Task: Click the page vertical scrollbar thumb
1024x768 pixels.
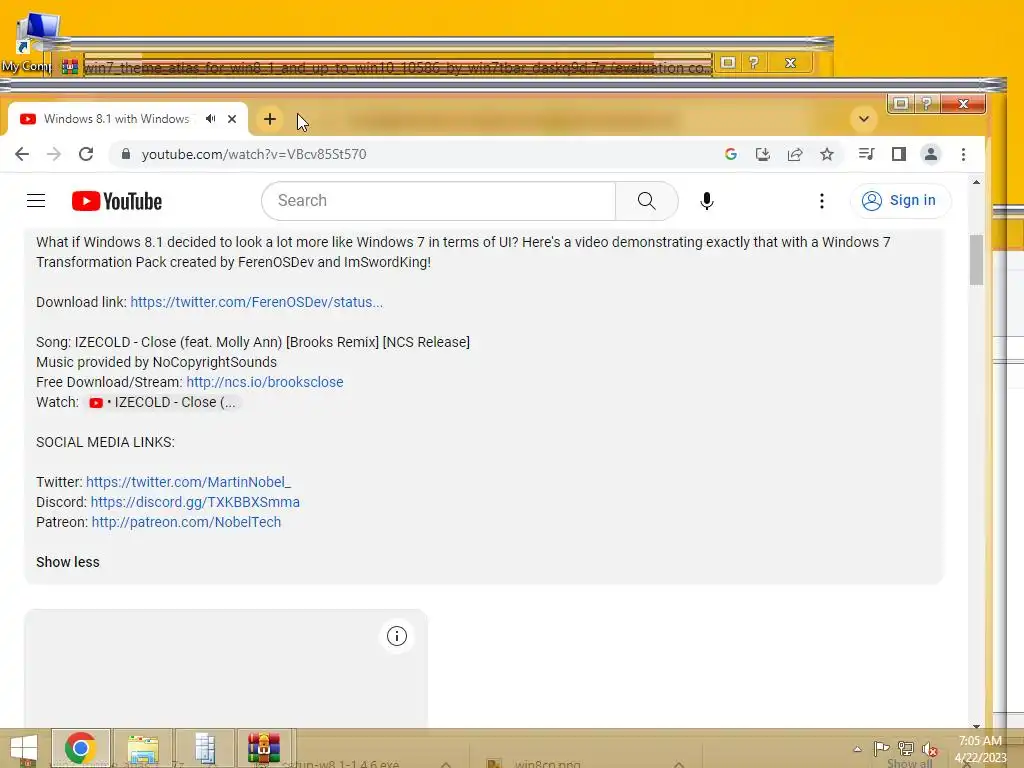Action: pyautogui.click(x=976, y=260)
